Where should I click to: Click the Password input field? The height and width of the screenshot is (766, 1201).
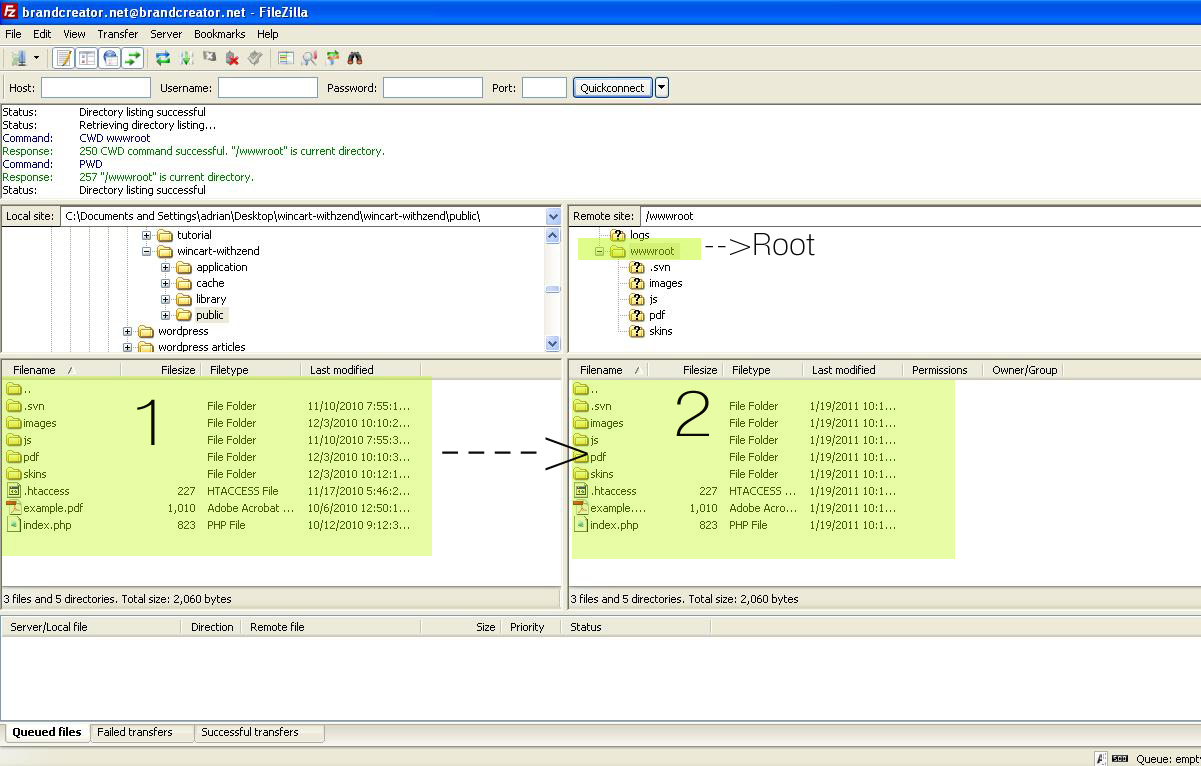[433, 88]
